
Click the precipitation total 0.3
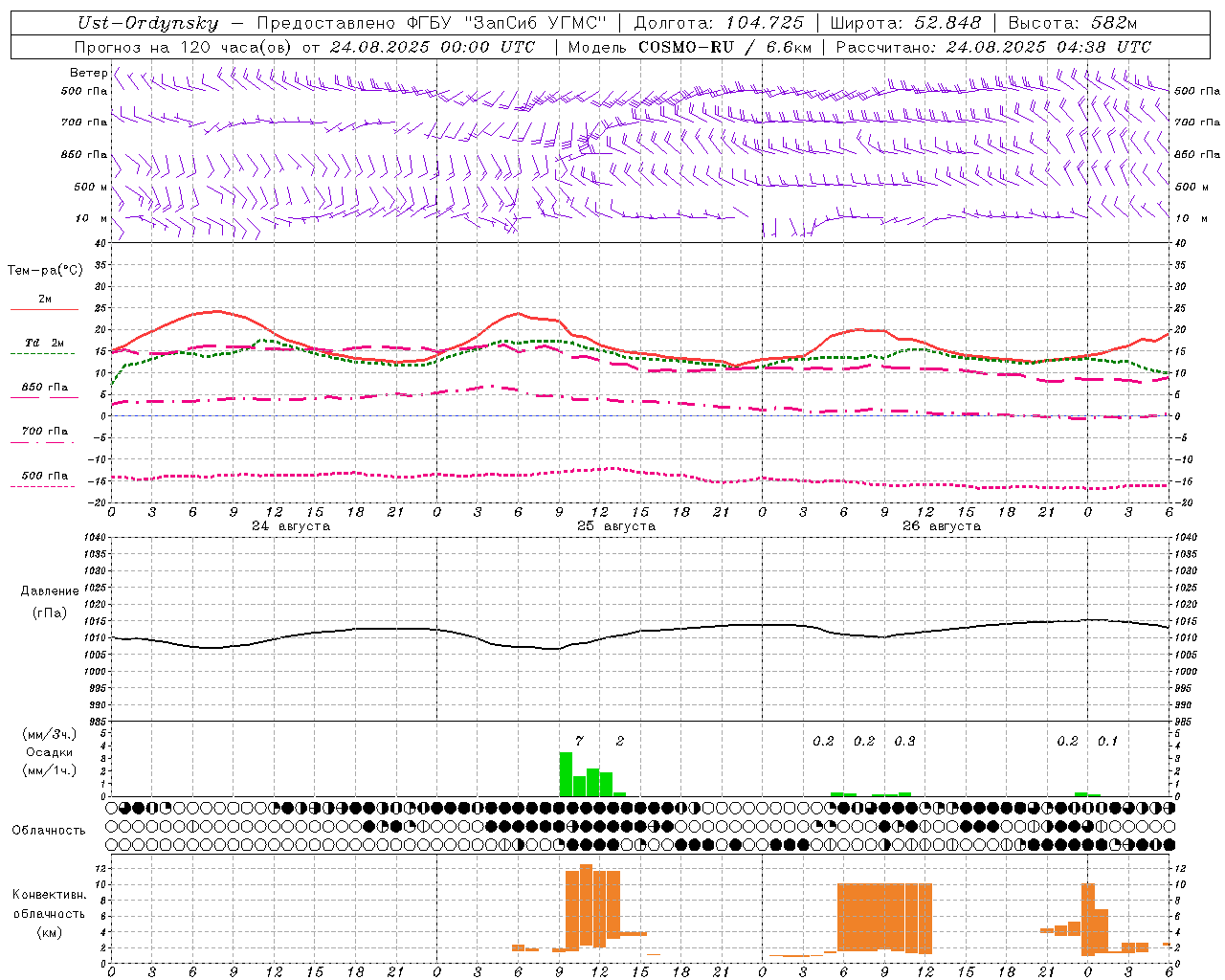pyautogui.click(x=904, y=741)
